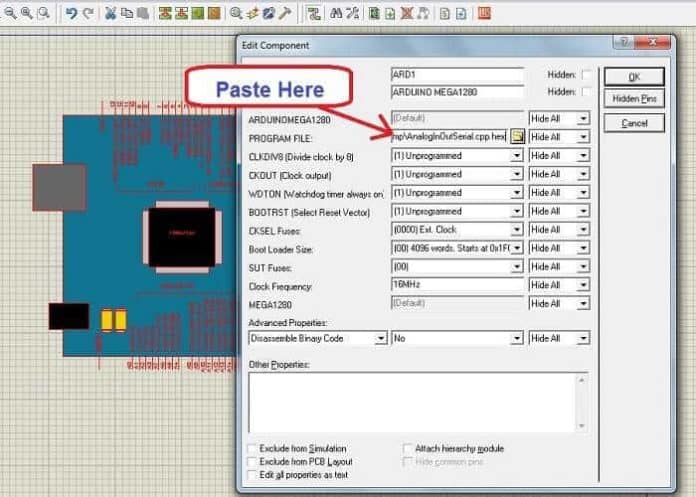Open Disassemble Binary Code property dropdown
Viewport: 696px width, 497px height.
point(380,339)
